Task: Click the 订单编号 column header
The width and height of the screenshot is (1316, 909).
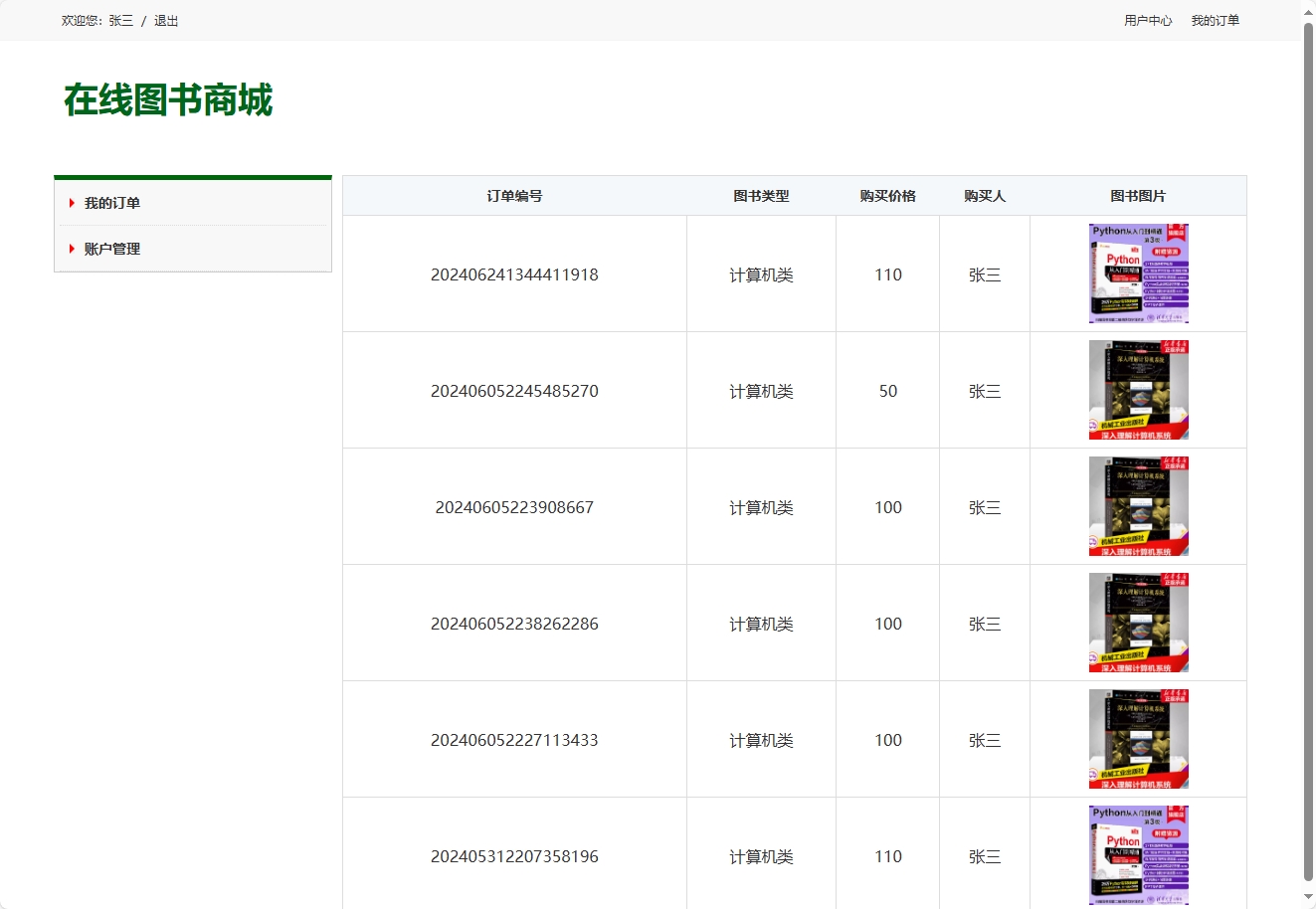Action: click(x=514, y=196)
